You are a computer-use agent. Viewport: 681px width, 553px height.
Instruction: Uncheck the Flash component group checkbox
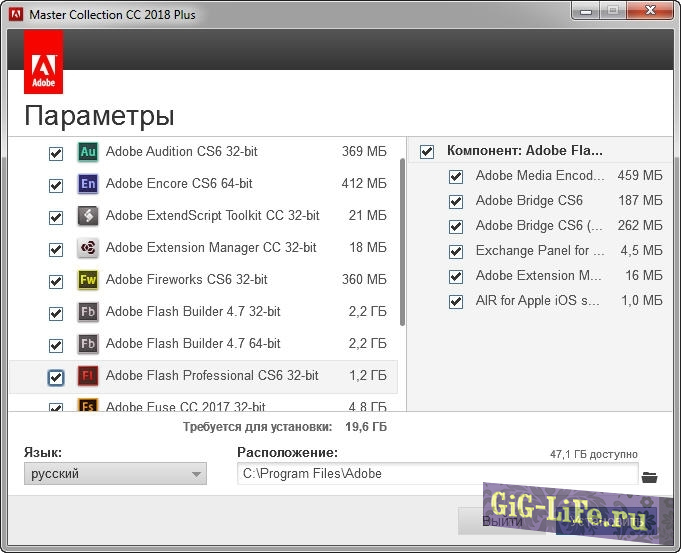(427, 151)
